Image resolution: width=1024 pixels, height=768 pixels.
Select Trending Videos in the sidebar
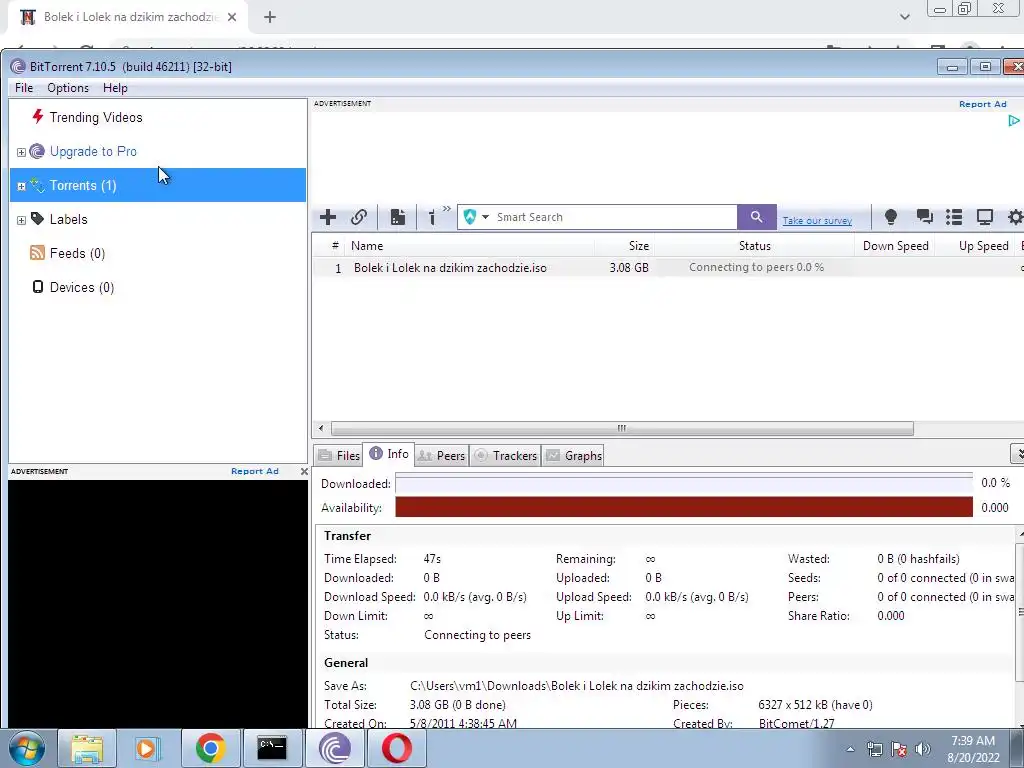[x=96, y=118]
